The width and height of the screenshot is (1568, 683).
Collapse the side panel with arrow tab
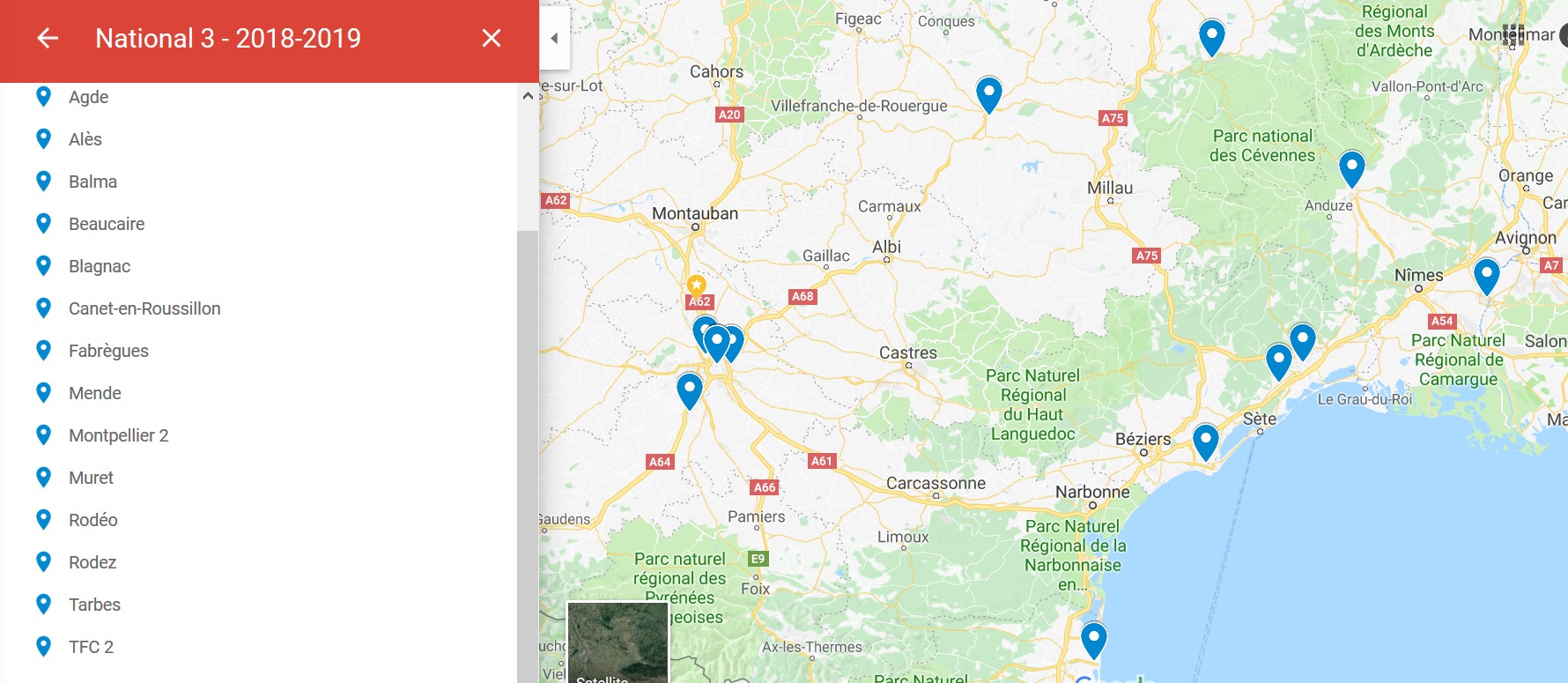click(x=554, y=38)
